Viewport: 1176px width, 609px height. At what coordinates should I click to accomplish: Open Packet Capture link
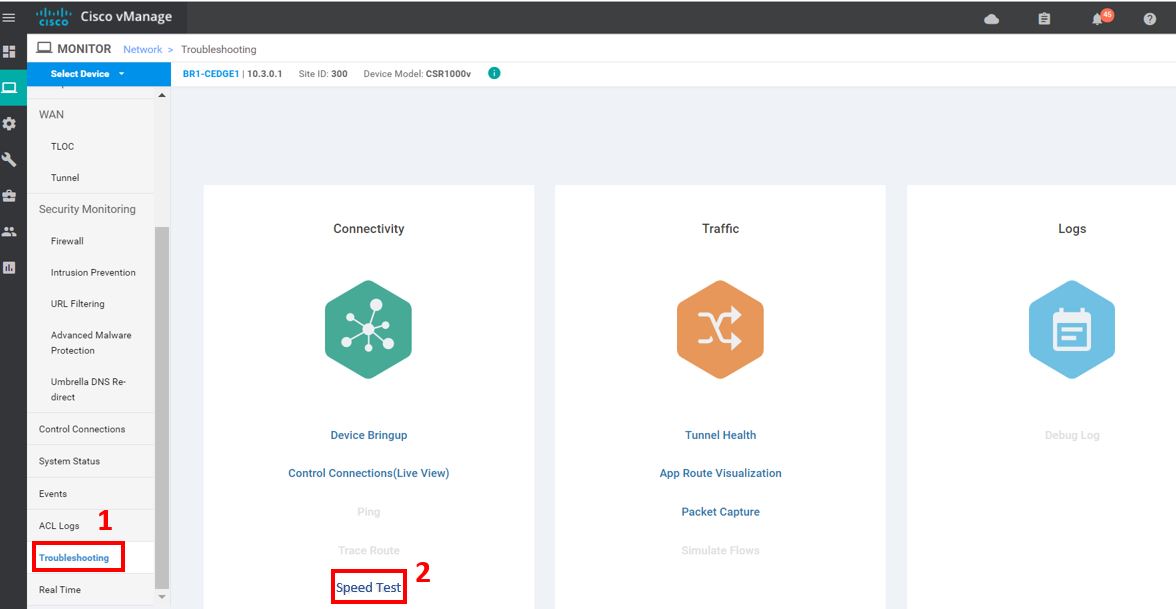tap(720, 512)
